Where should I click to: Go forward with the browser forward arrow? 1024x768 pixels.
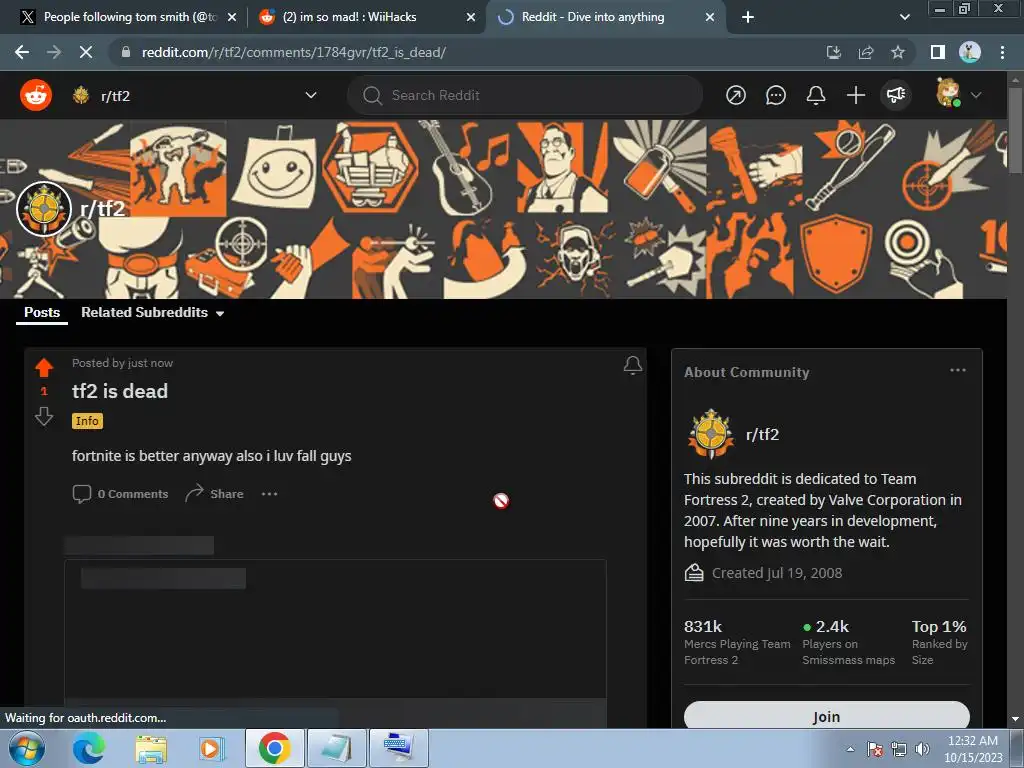[54, 52]
